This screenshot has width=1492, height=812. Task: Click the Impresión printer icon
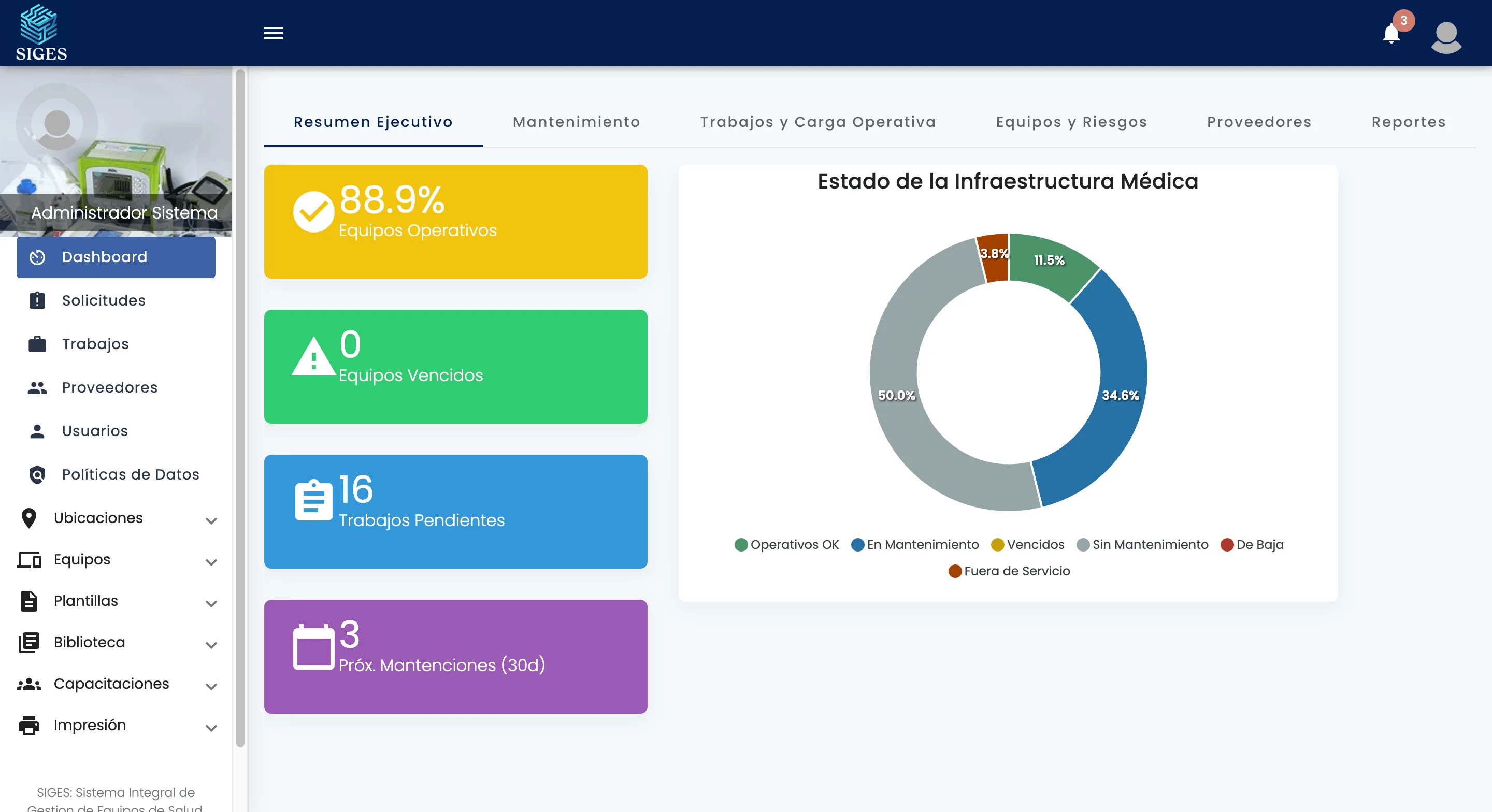tap(29, 725)
